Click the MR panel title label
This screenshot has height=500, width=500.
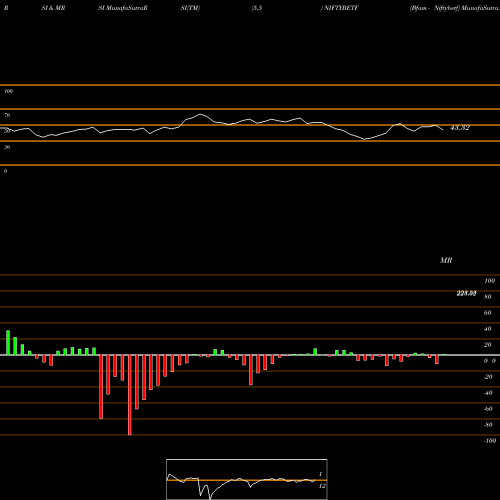pos(446,260)
